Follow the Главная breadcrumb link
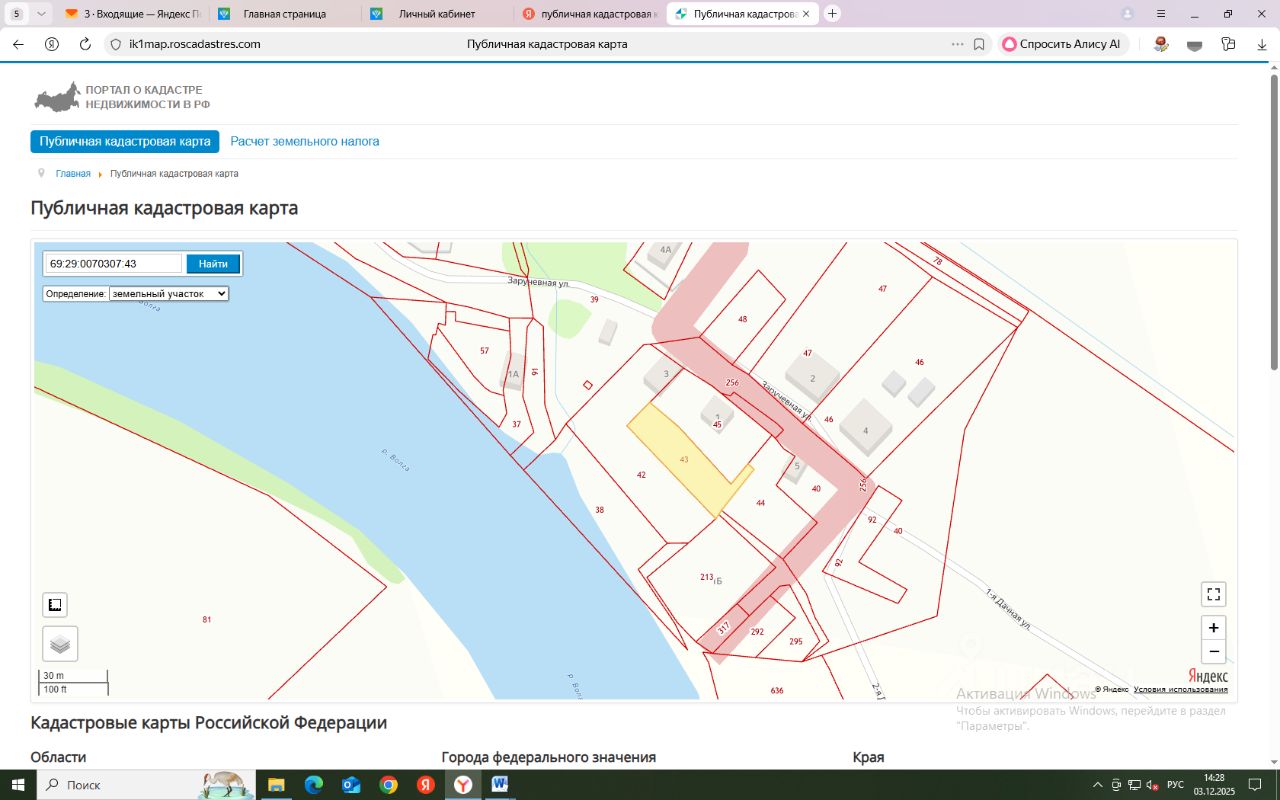The height and width of the screenshot is (800, 1280). point(73,174)
